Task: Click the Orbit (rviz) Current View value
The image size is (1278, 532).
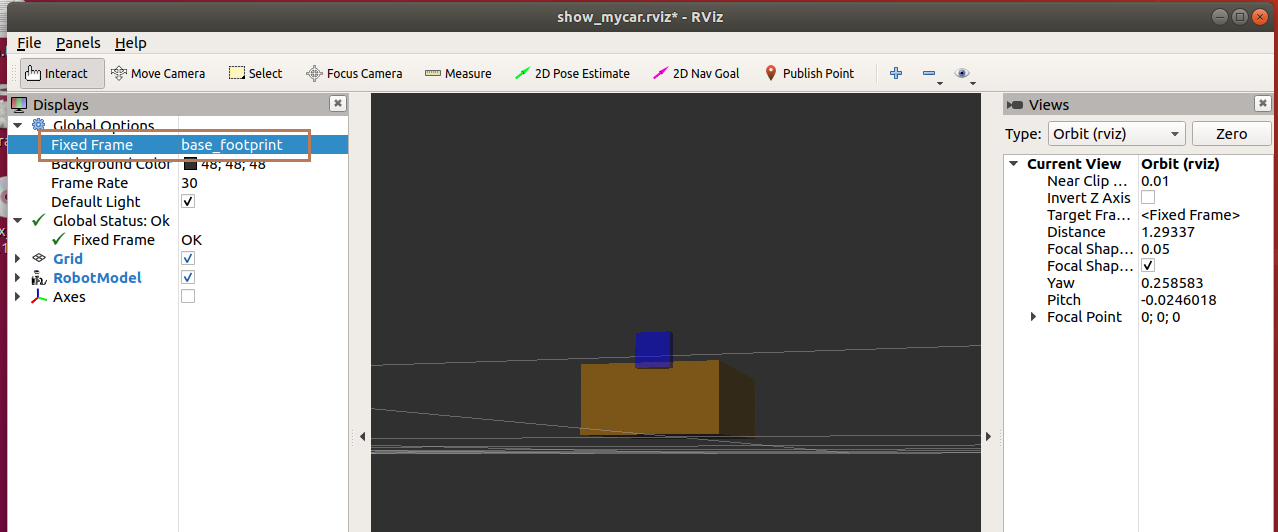Action: click(1180, 163)
